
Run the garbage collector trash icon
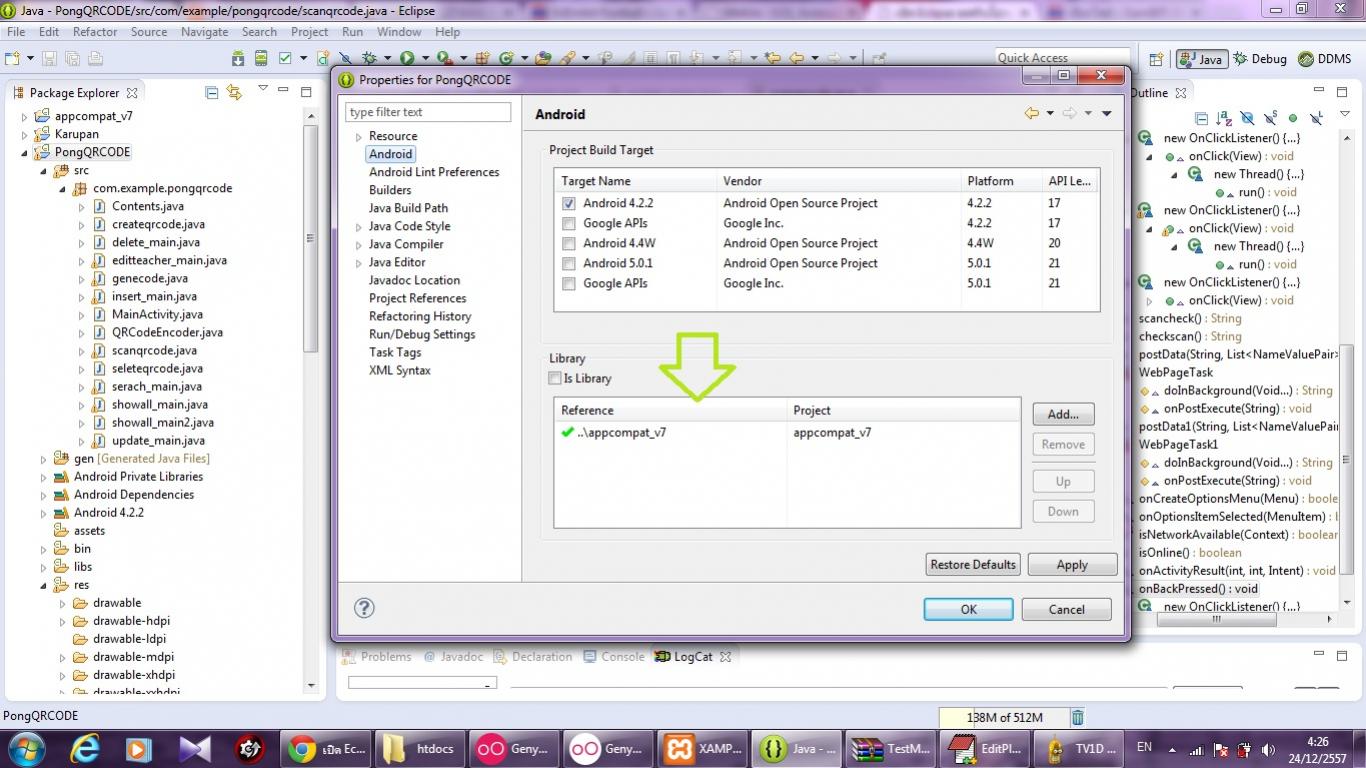pos(1077,717)
